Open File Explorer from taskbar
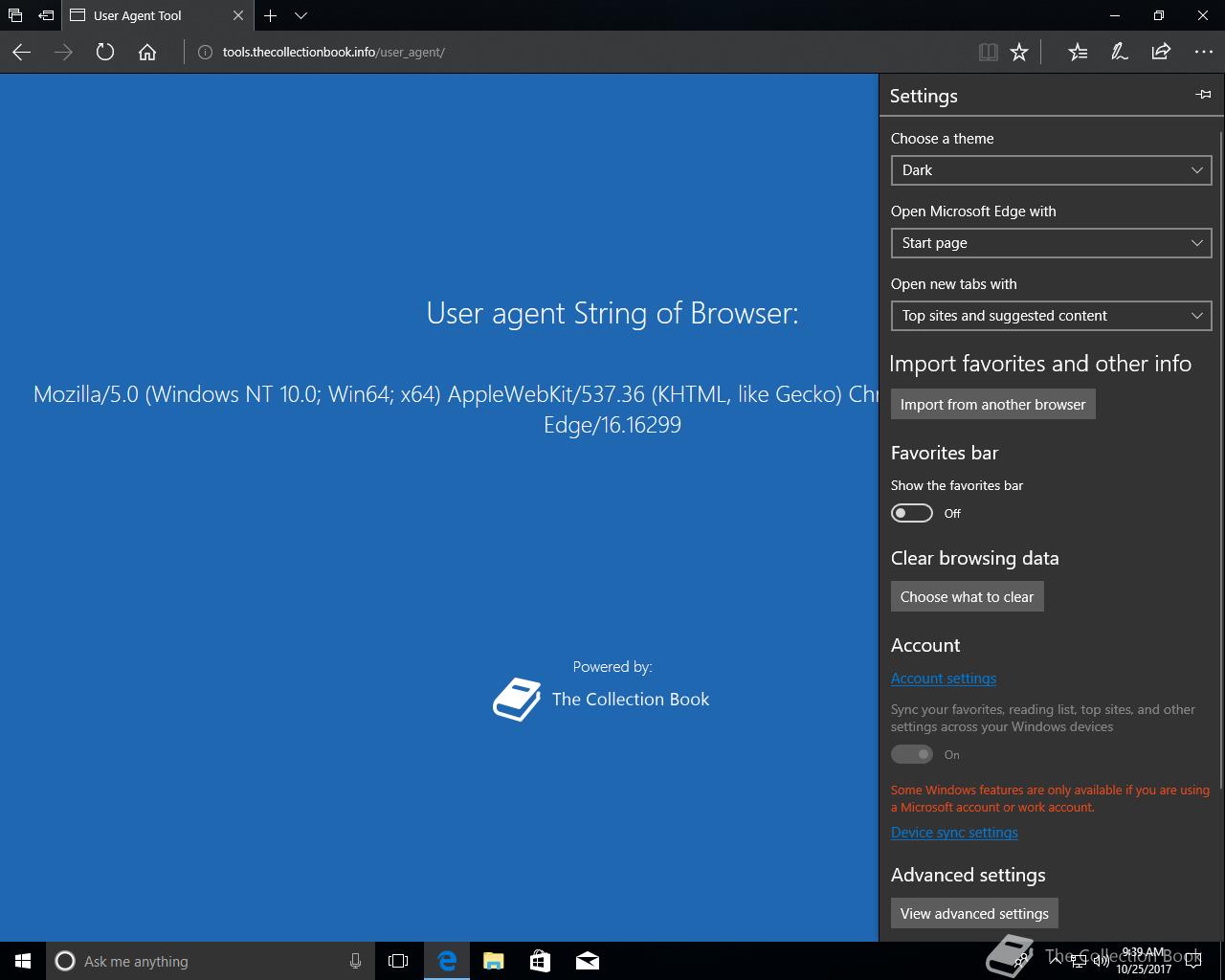 point(493,961)
